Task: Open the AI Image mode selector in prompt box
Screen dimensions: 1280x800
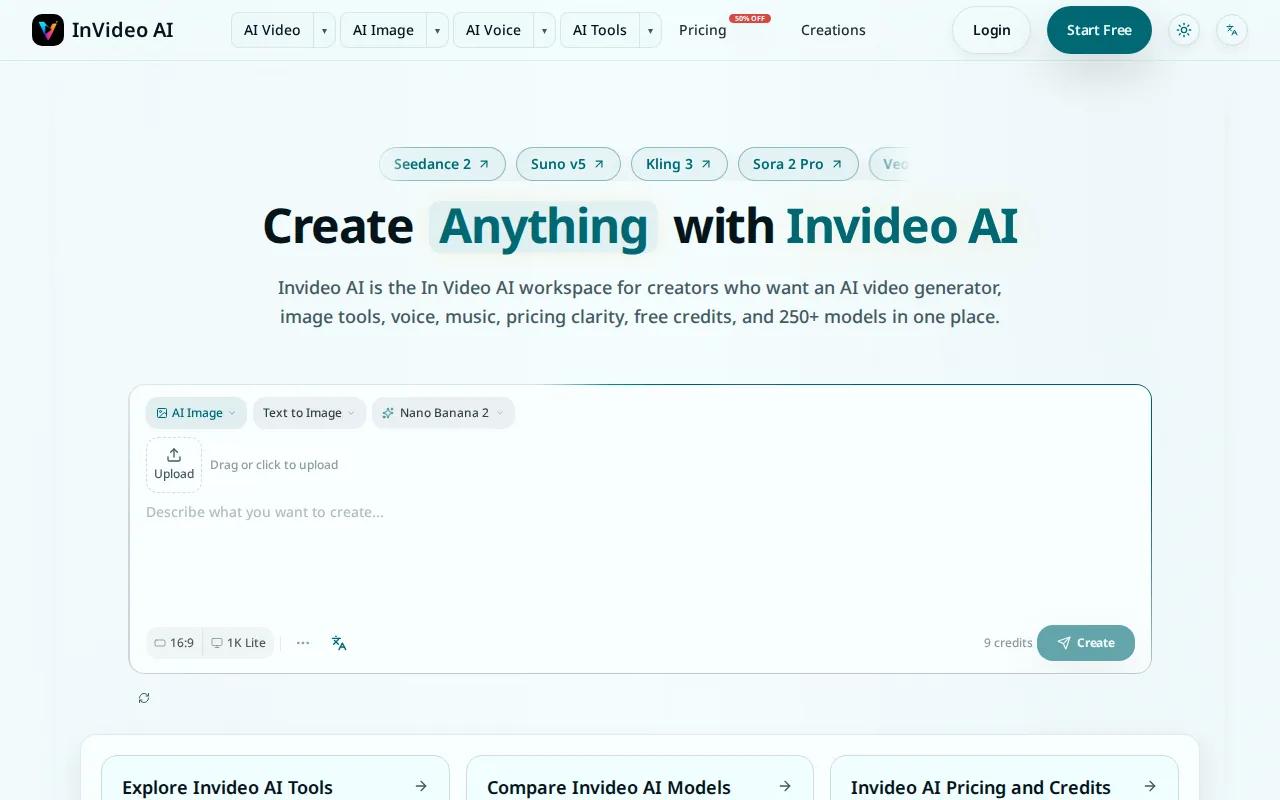Action: tap(196, 413)
